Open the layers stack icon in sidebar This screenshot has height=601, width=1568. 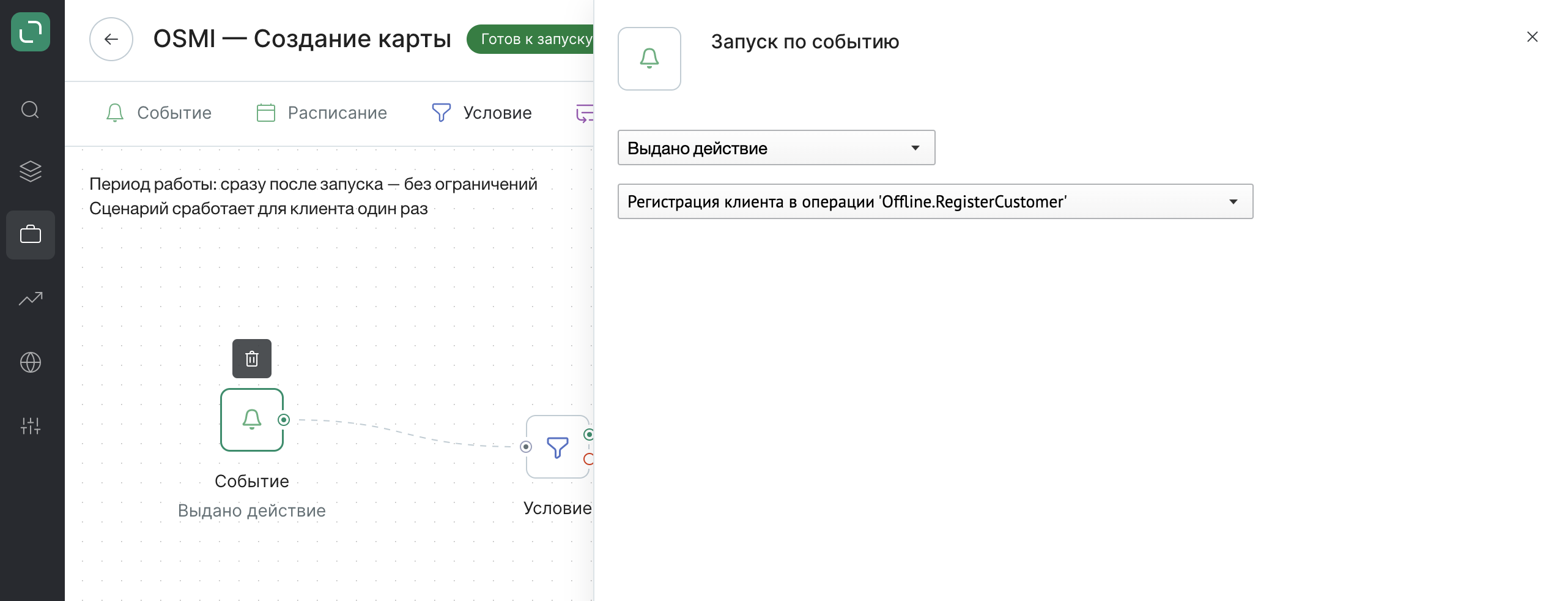(x=31, y=171)
